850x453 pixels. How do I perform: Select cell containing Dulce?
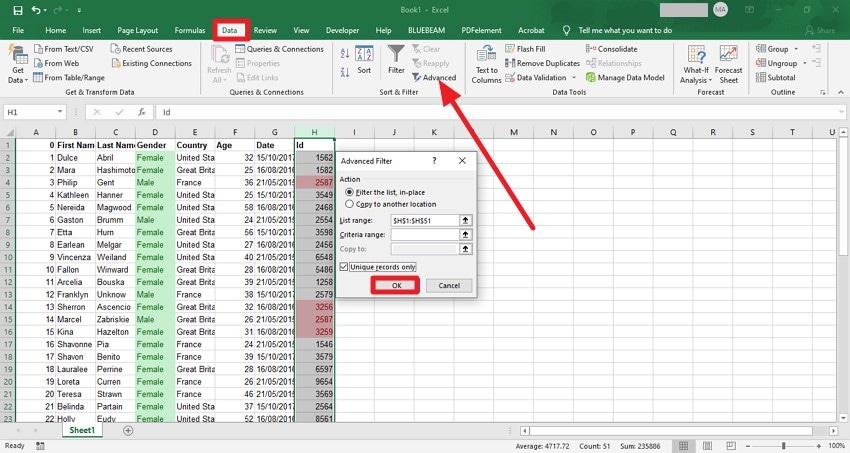click(75, 158)
